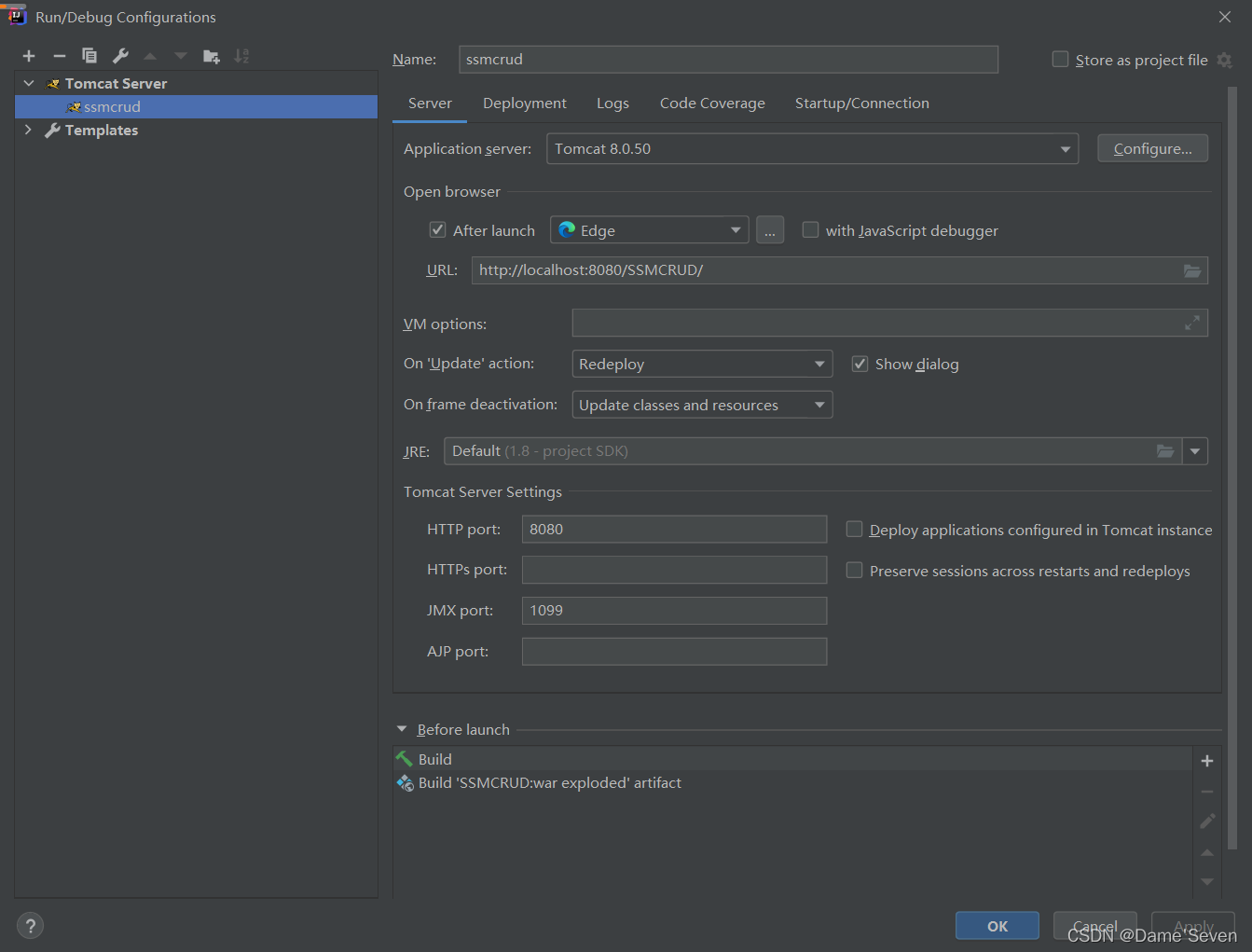
Task: Switch to Logs tab
Action: (612, 103)
